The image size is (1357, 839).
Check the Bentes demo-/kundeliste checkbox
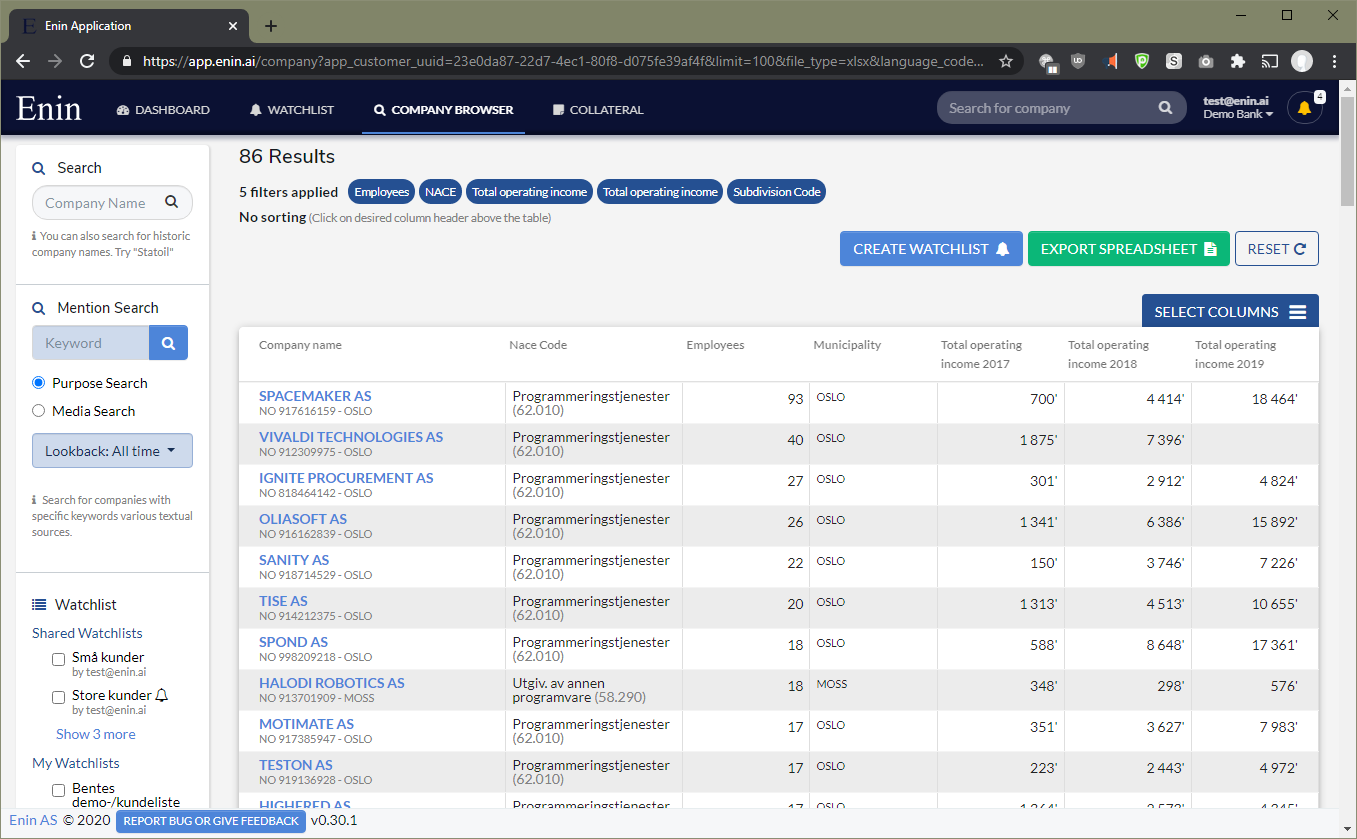coord(59,791)
